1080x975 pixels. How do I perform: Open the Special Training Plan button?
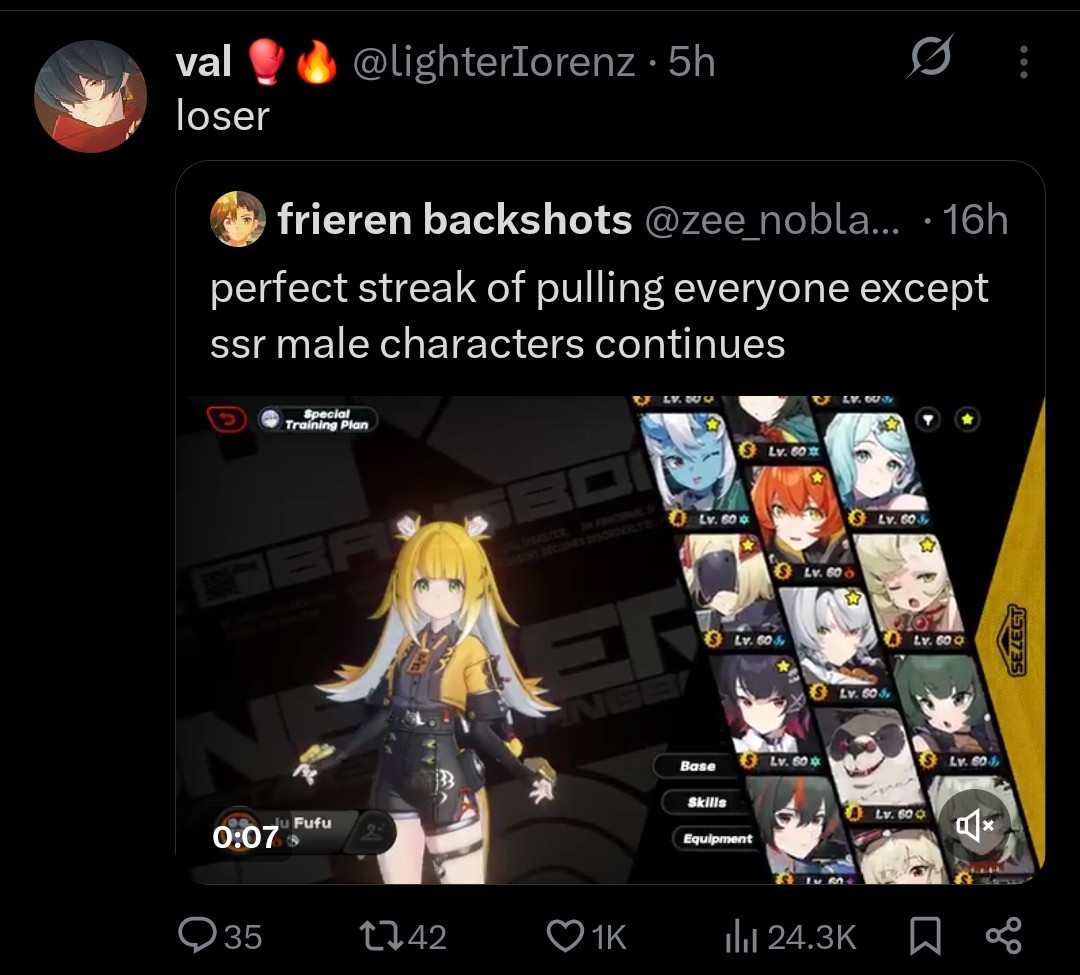tap(318, 419)
